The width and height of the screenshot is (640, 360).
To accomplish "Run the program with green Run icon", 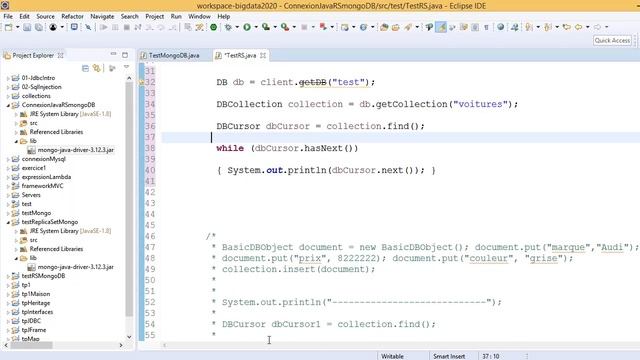I will click(x=247, y=27).
